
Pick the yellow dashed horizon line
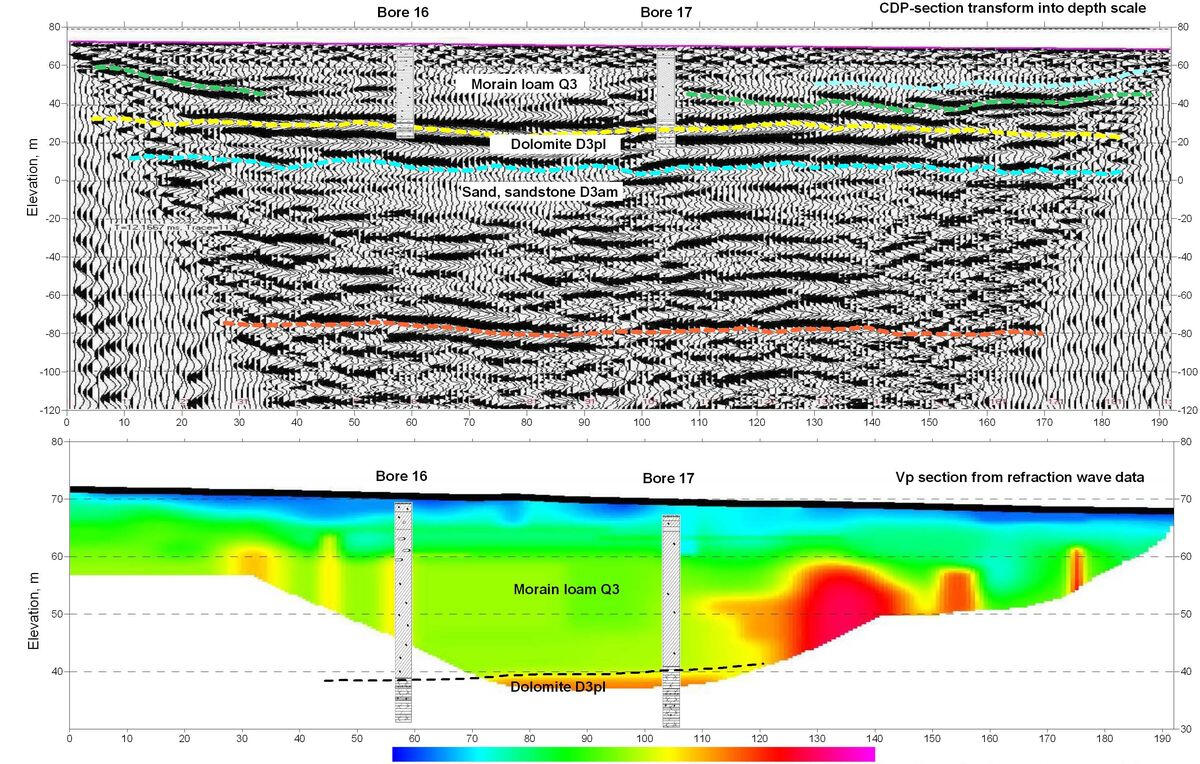[x=300, y=122]
